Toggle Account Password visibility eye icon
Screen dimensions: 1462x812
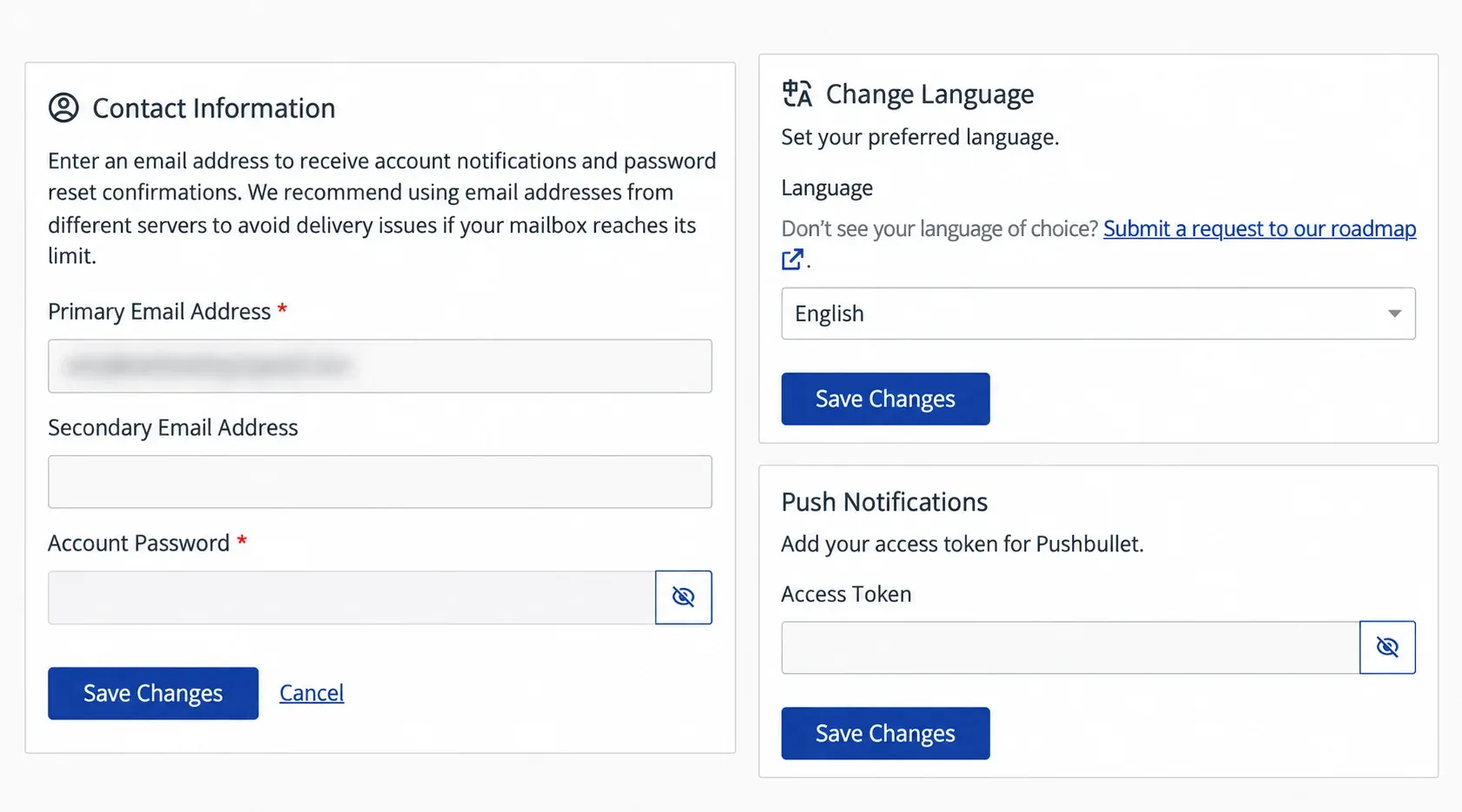684,597
